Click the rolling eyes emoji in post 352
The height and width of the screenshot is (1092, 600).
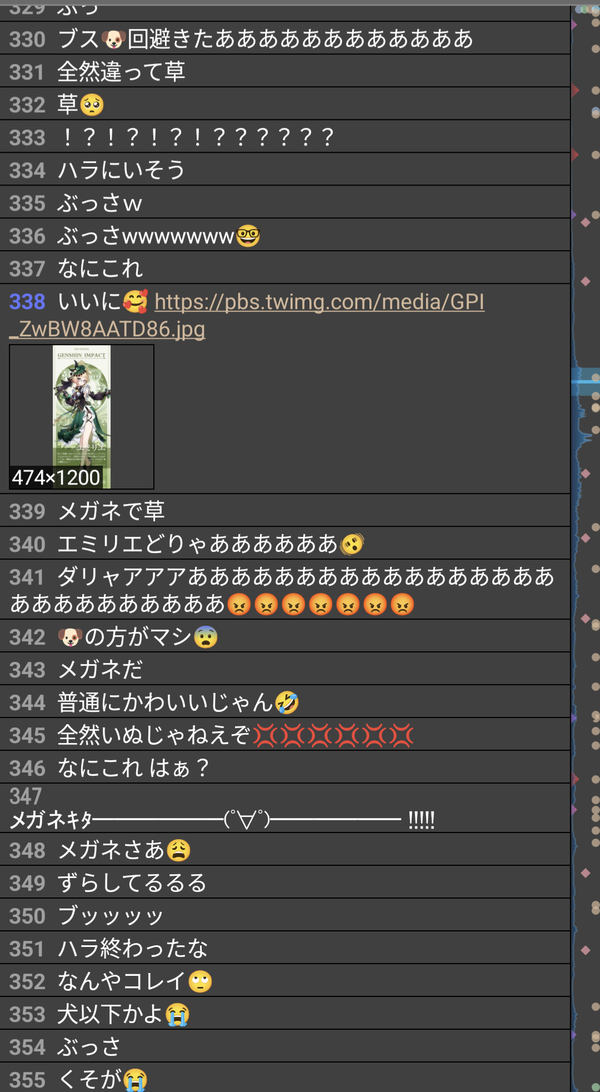click(200, 981)
